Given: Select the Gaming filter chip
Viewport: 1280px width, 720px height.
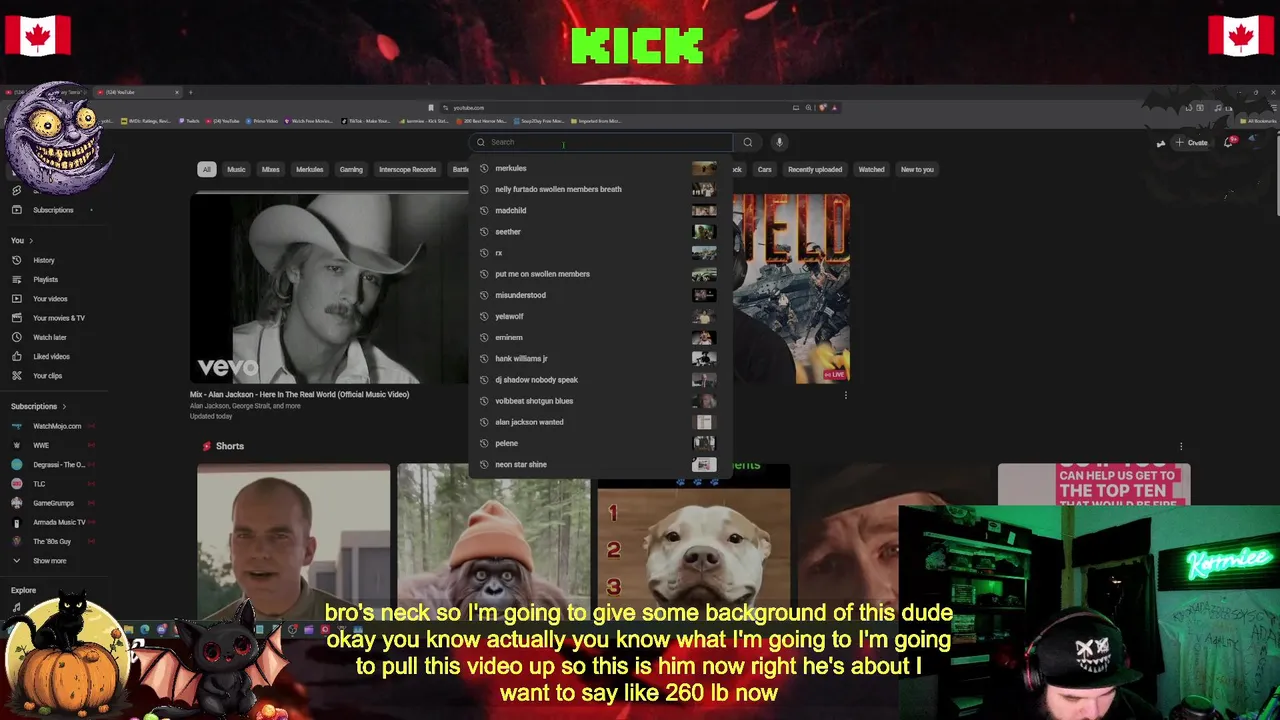Looking at the screenshot, I should coord(351,169).
